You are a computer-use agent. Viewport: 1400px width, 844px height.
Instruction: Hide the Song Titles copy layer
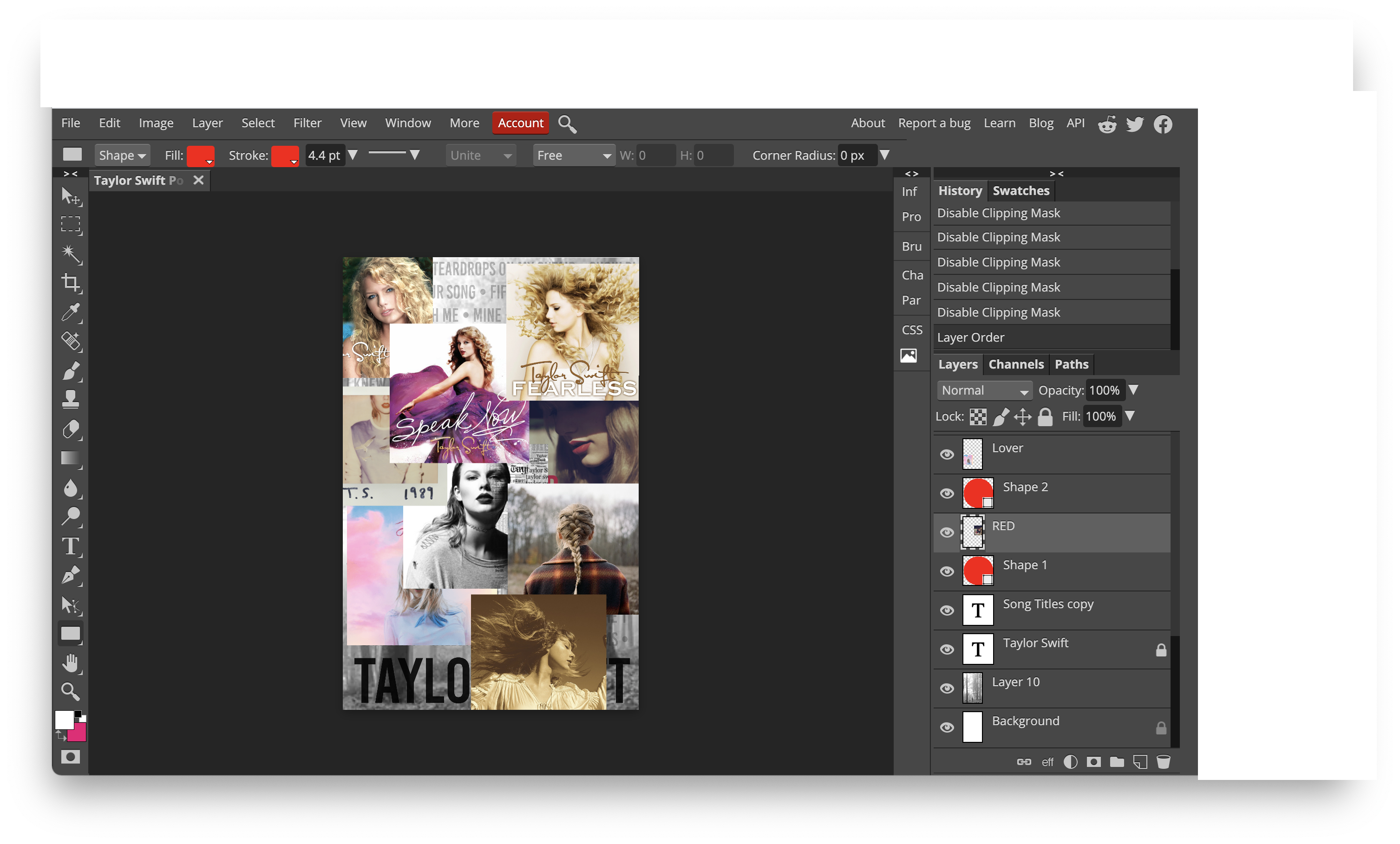947,611
